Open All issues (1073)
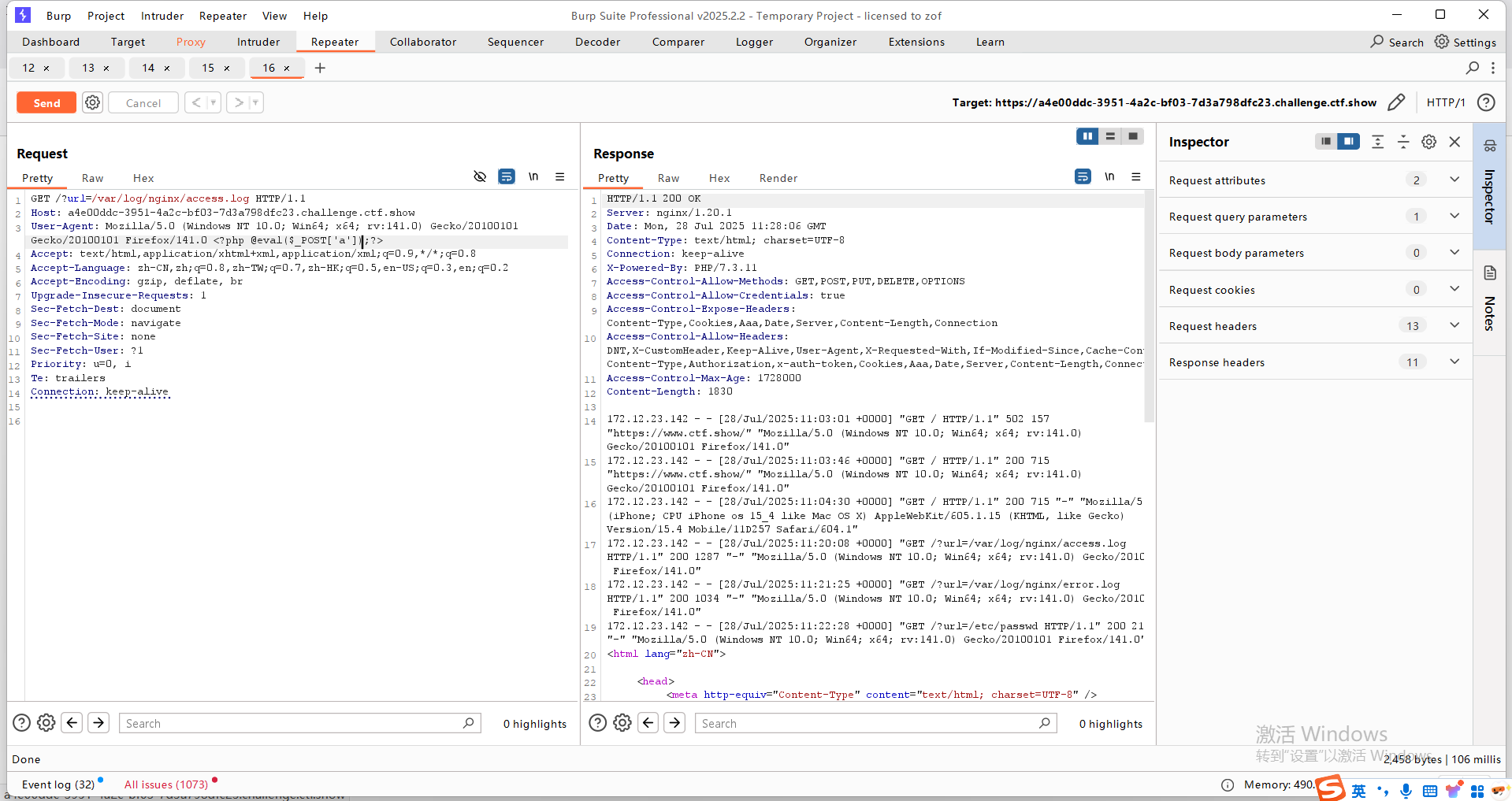Screen dimensions: 1512x801 166,784
